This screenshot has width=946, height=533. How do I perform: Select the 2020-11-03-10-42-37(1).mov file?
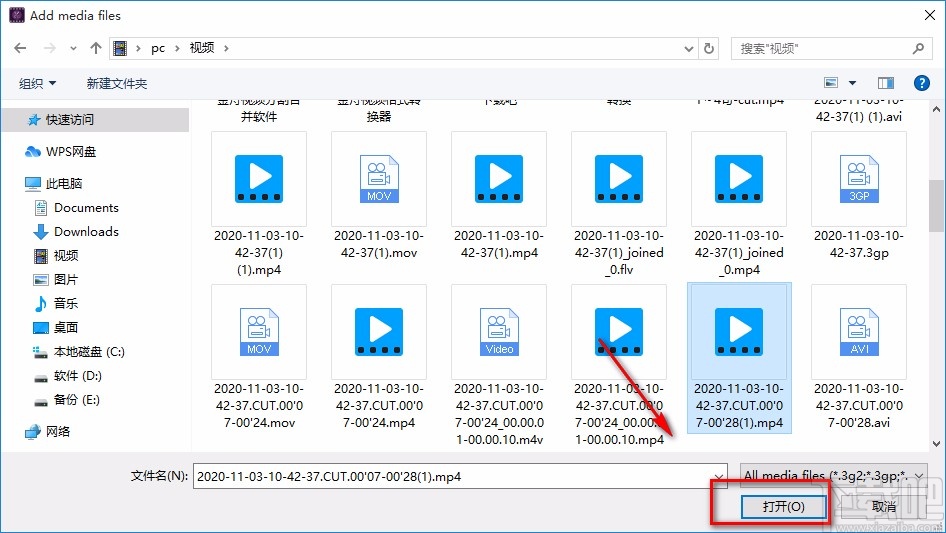pyautogui.click(x=379, y=178)
